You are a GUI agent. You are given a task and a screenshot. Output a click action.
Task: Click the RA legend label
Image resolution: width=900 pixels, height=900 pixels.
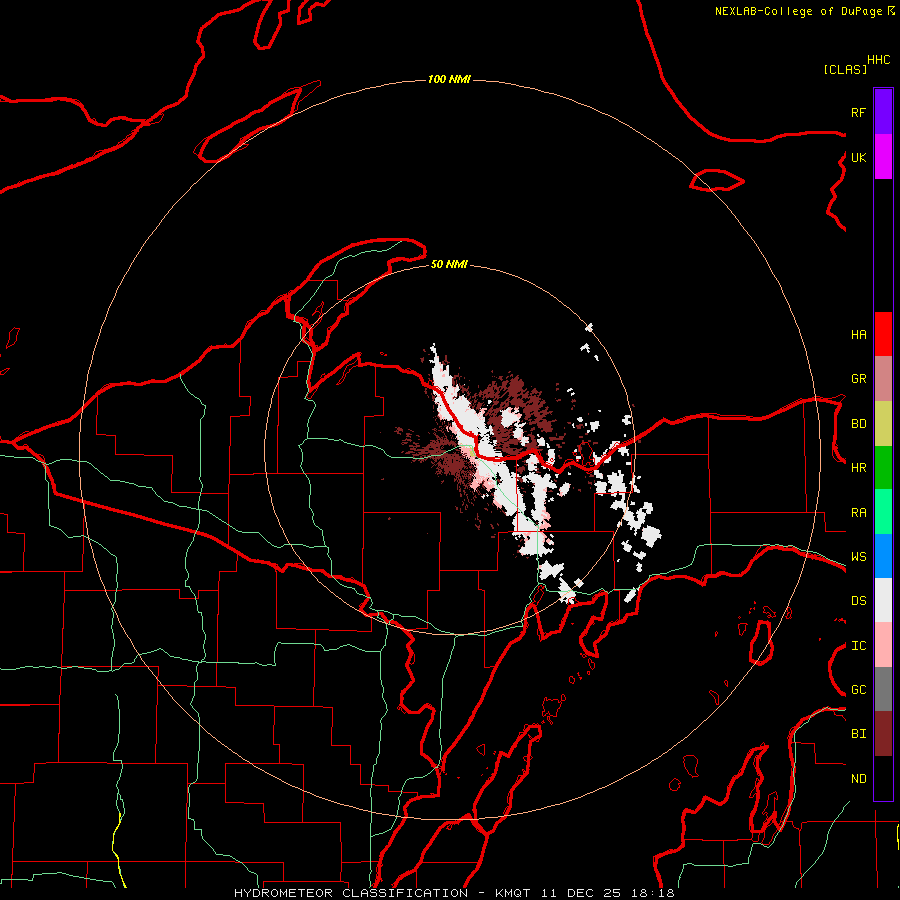(858, 513)
